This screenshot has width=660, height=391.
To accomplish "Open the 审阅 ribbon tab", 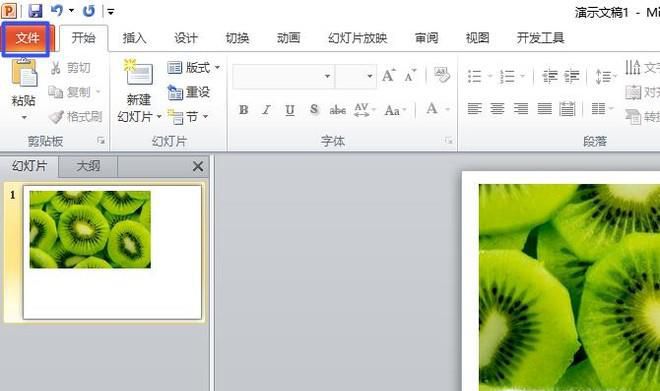I will 426,38.
